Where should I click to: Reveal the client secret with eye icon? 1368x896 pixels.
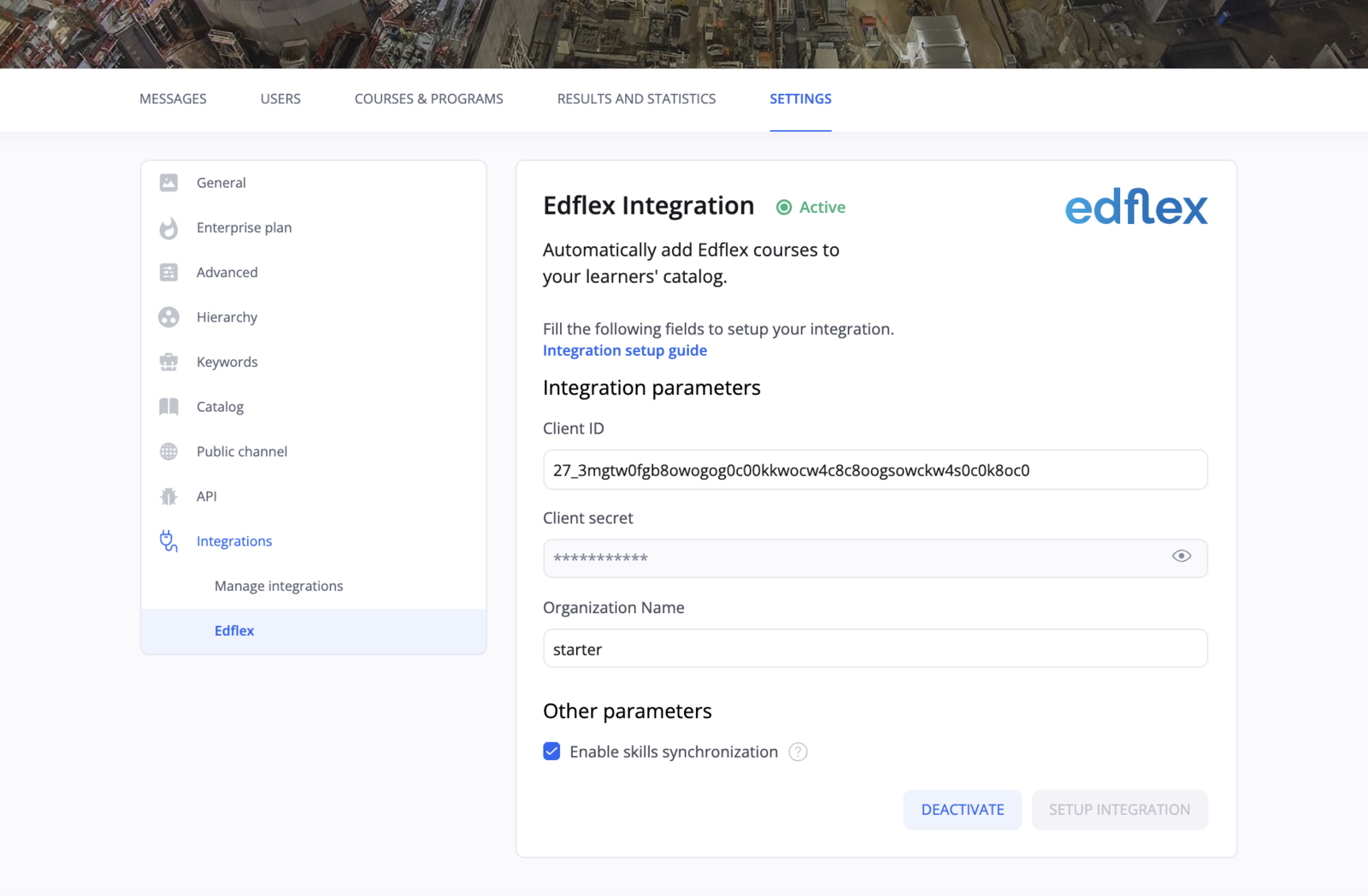point(1182,556)
